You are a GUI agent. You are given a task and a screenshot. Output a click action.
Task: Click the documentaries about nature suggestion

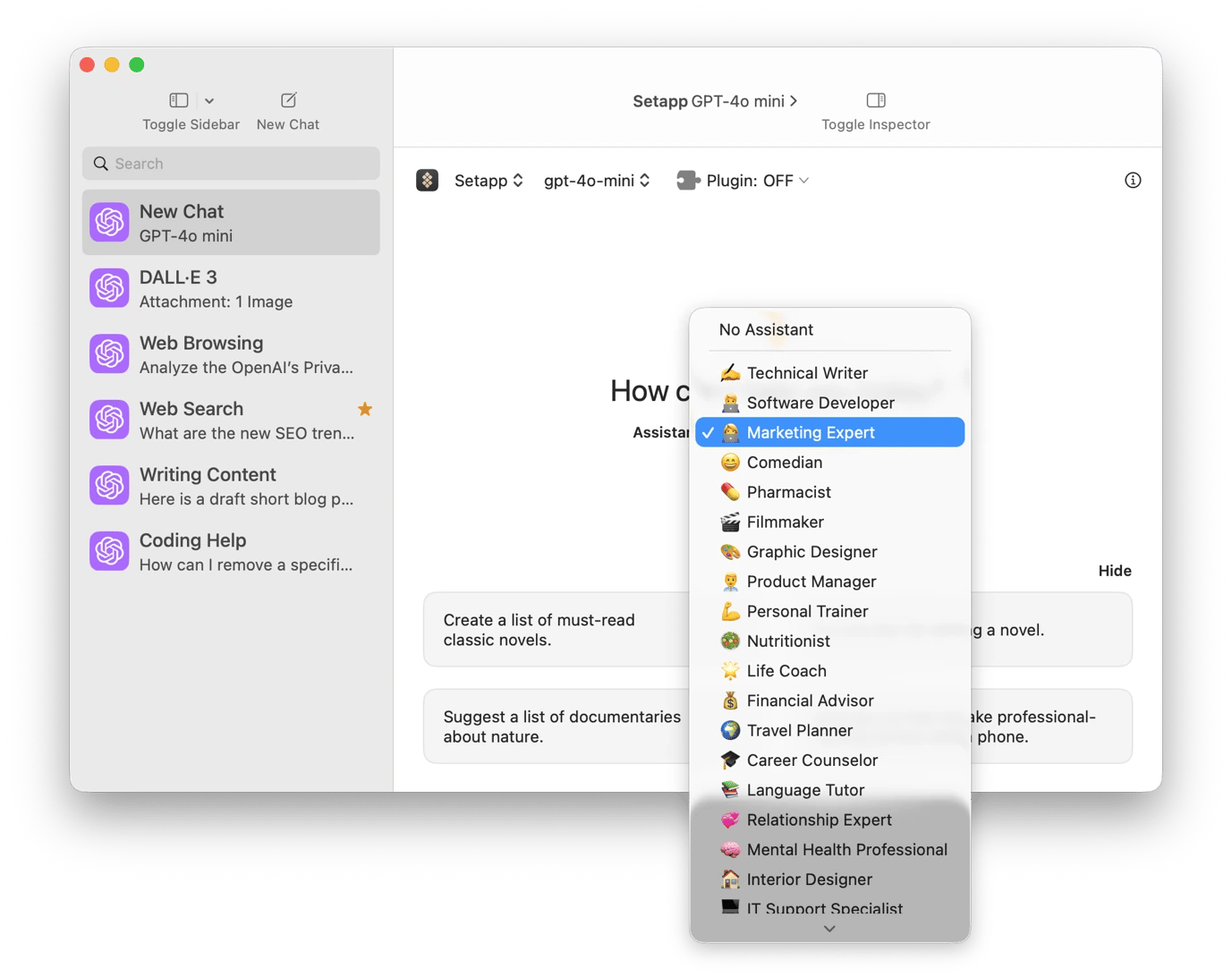tap(557, 726)
